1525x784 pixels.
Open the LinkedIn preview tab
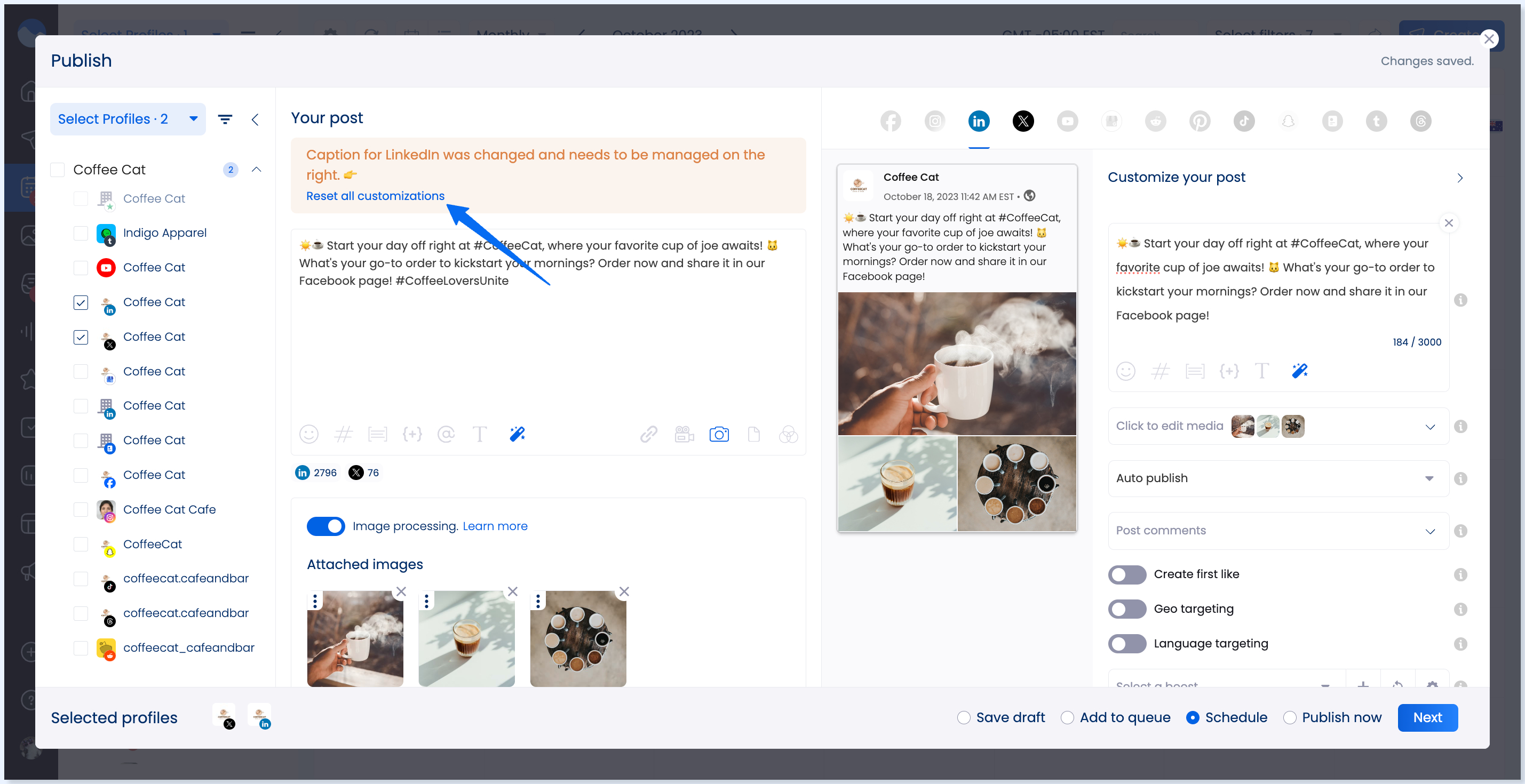979,121
